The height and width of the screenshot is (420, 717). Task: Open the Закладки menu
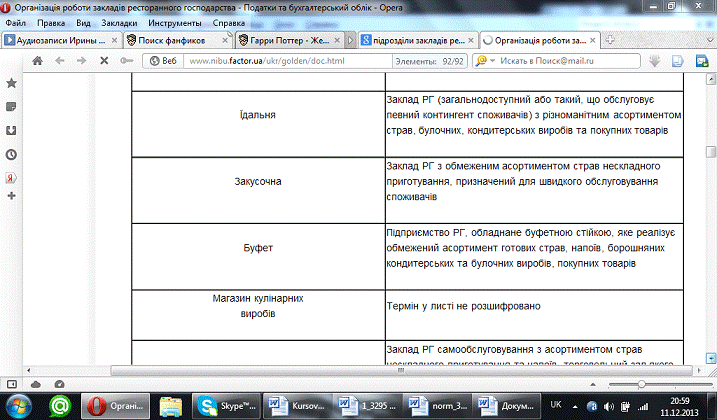[119, 23]
